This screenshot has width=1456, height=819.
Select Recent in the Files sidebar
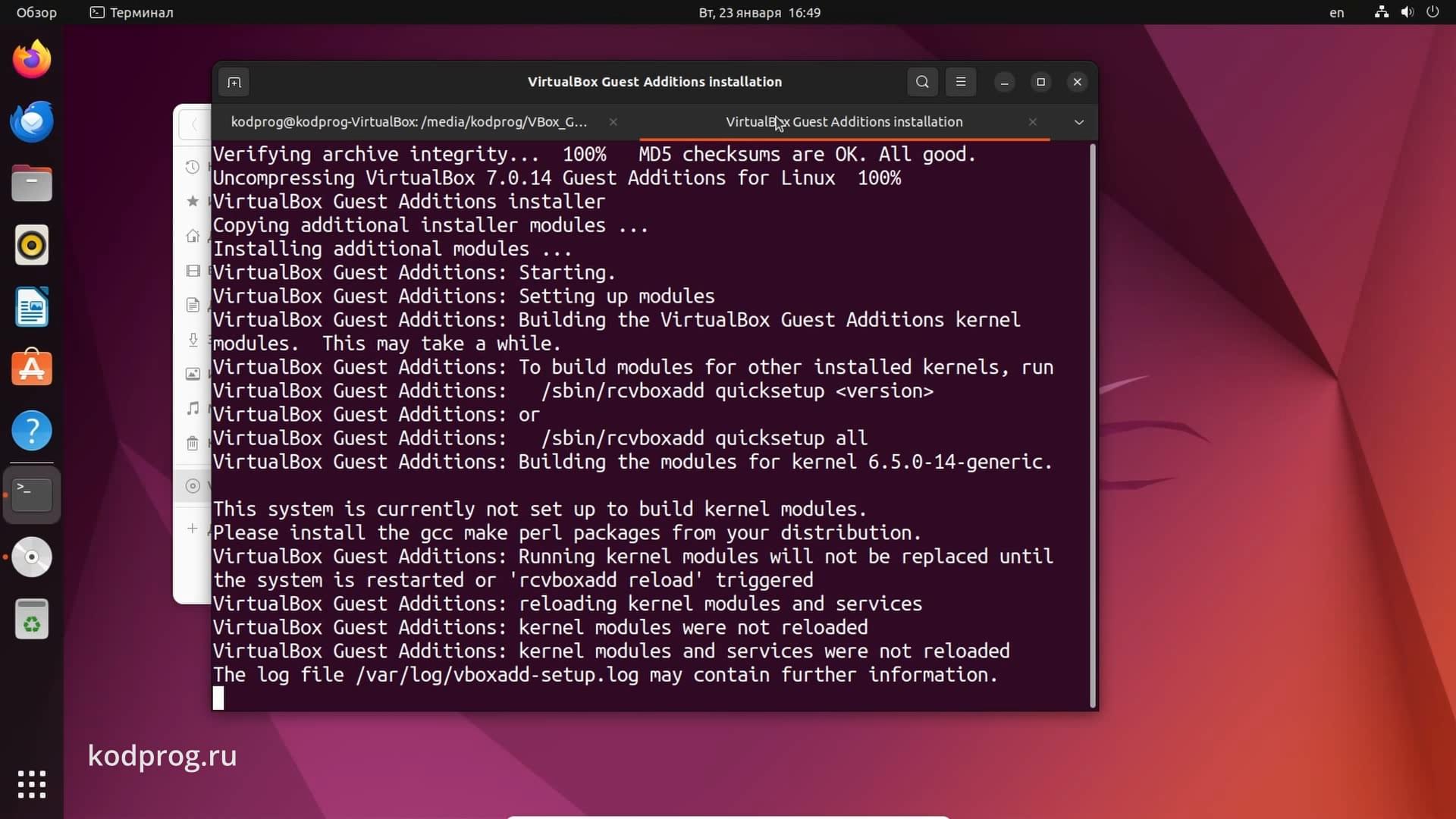point(193,167)
